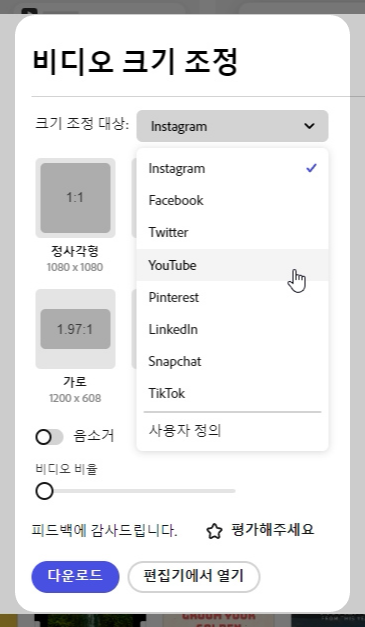This screenshot has width=365, height=627.
Task: Choose 사용자 정의 custom size option
Action: click(x=232, y=431)
